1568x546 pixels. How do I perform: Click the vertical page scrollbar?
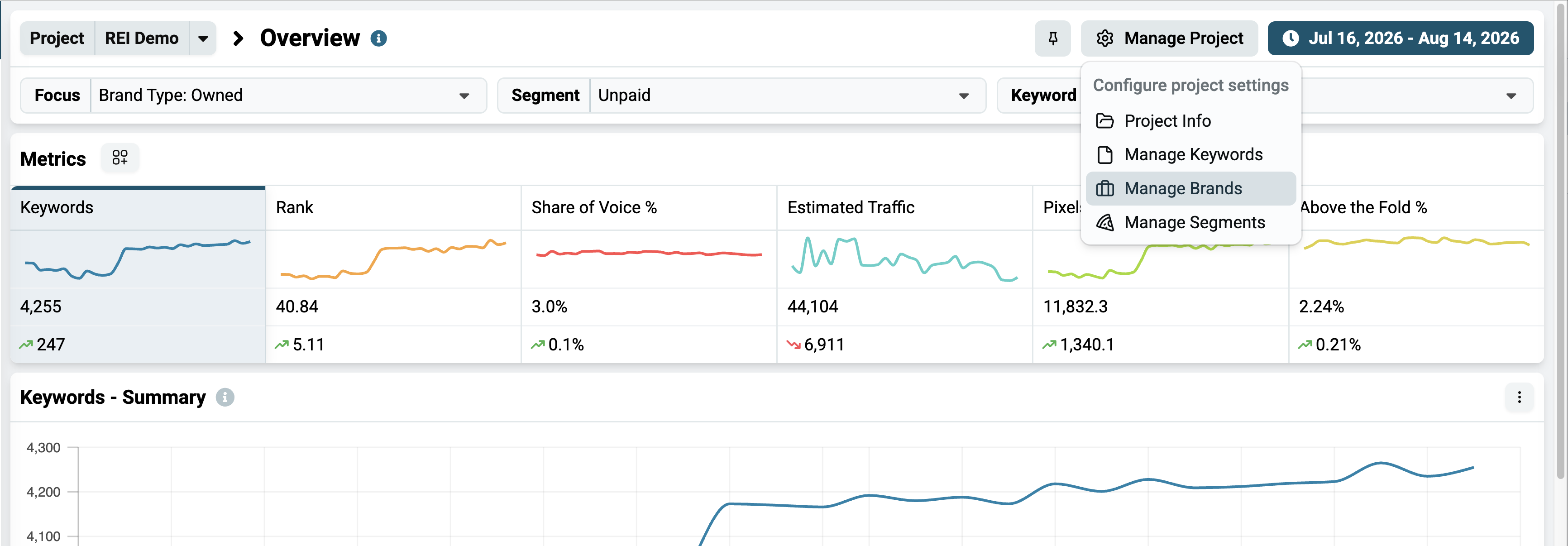pyautogui.click(x=1560, y=244)
